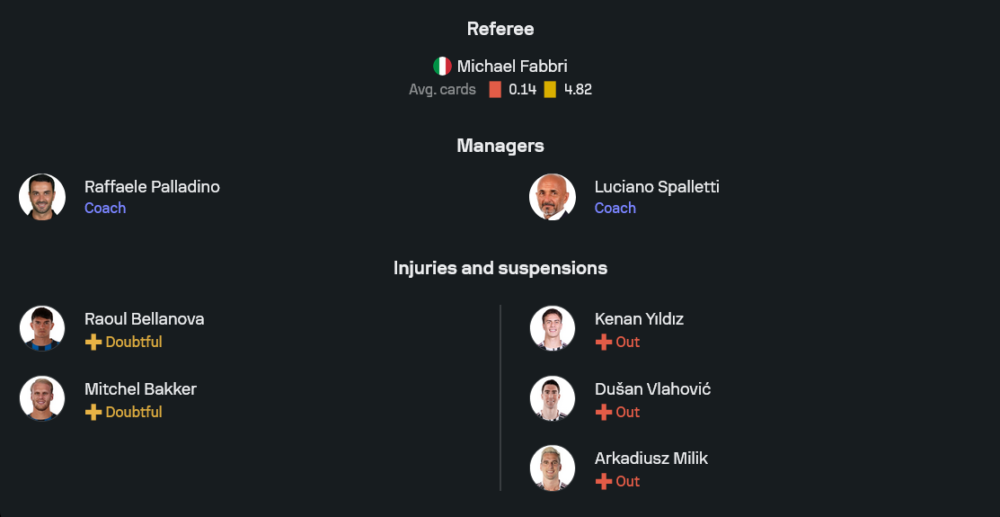1000x517 pixels.
Task: Click the red out icon under Kenan Yıldız
Action: coord(603,342)
